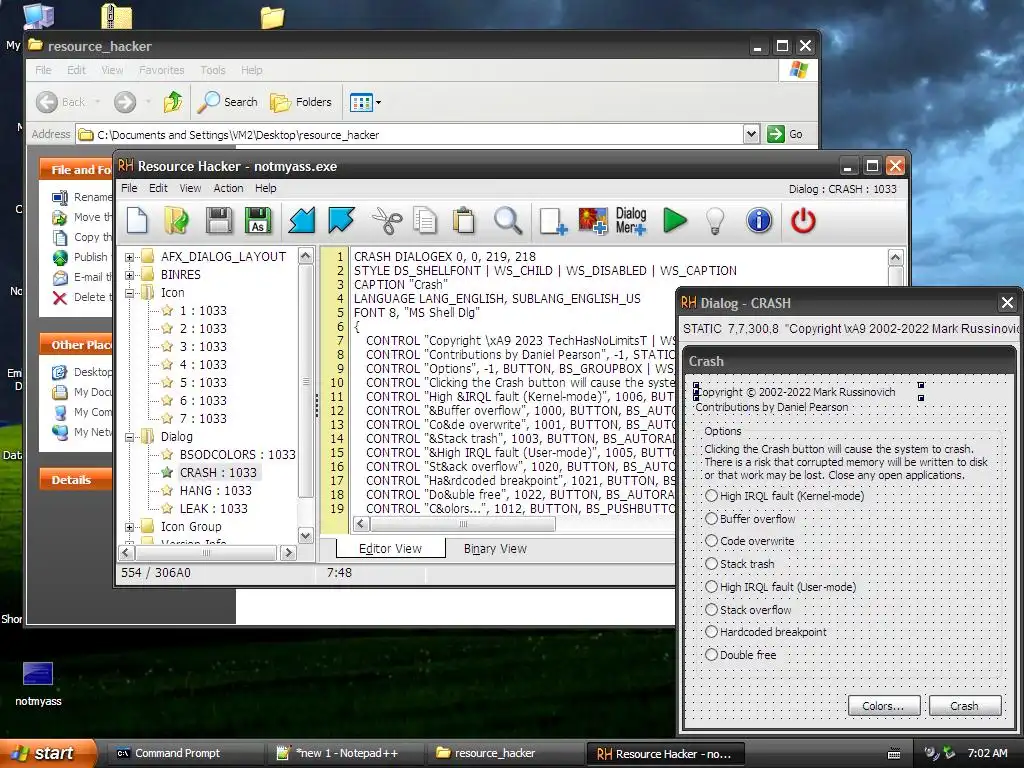This screenshot has height=768, width=1024.
Task: Select High IRQL fault (User-mode) radio button
Action: pyautogui.click(x=711, y=586)
